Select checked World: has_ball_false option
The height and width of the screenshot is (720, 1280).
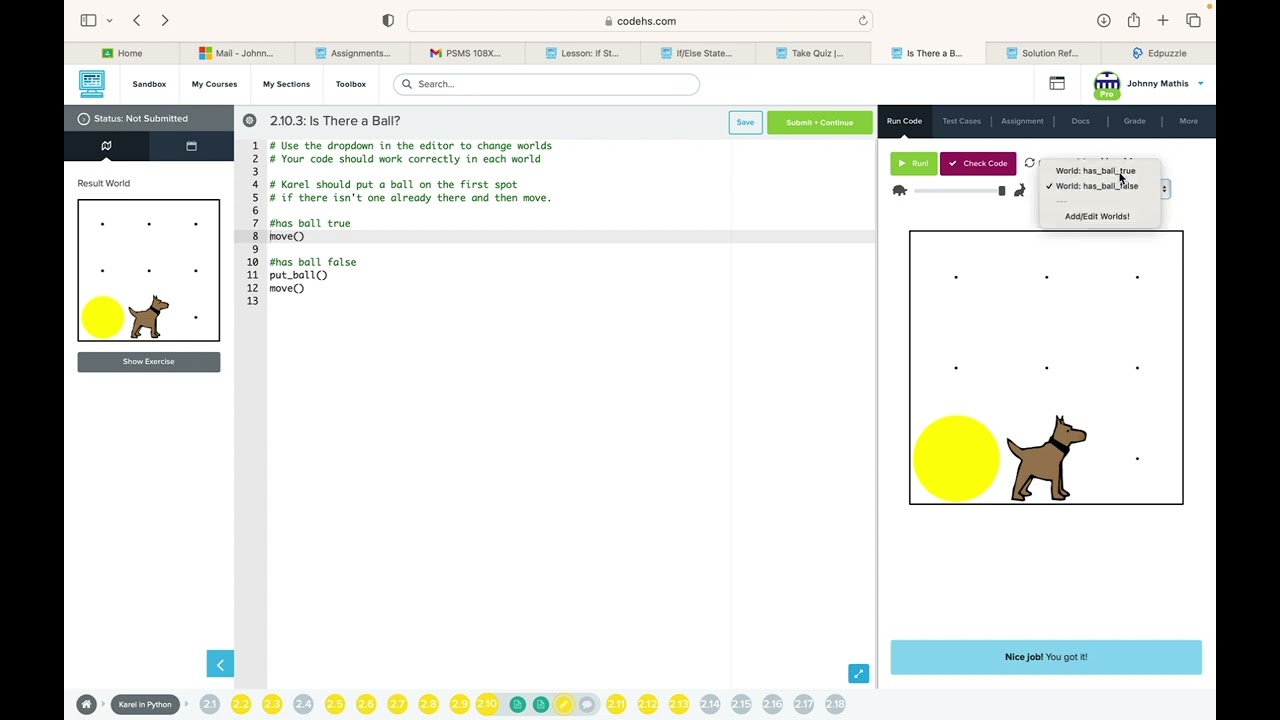1096,186
